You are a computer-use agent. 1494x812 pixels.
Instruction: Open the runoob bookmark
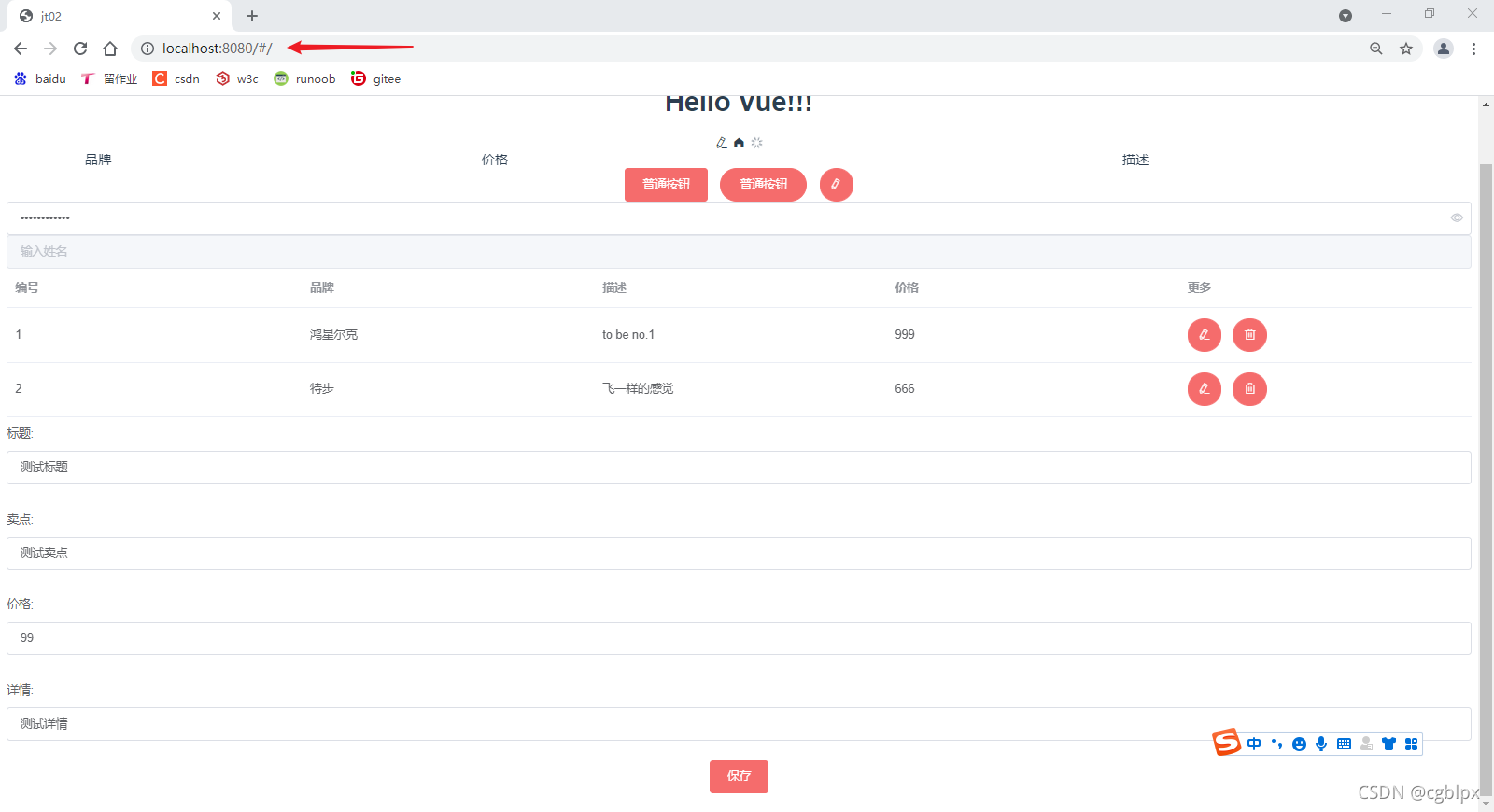coord(304,79)
